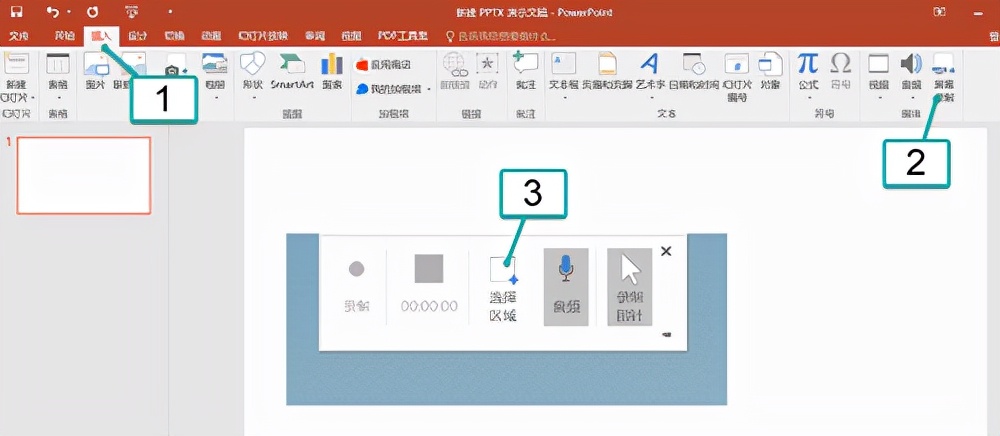
Task: Click the Save icon in quick access toolbar
Action: pyautogui.click(x=17, y=11)
